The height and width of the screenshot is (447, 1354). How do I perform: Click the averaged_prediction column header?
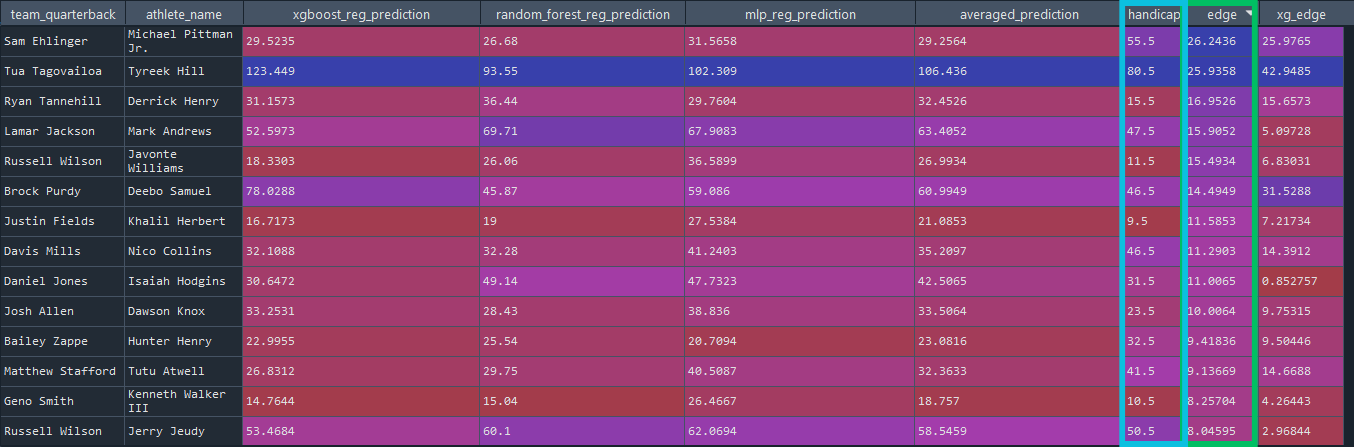tap(1018, 14)
